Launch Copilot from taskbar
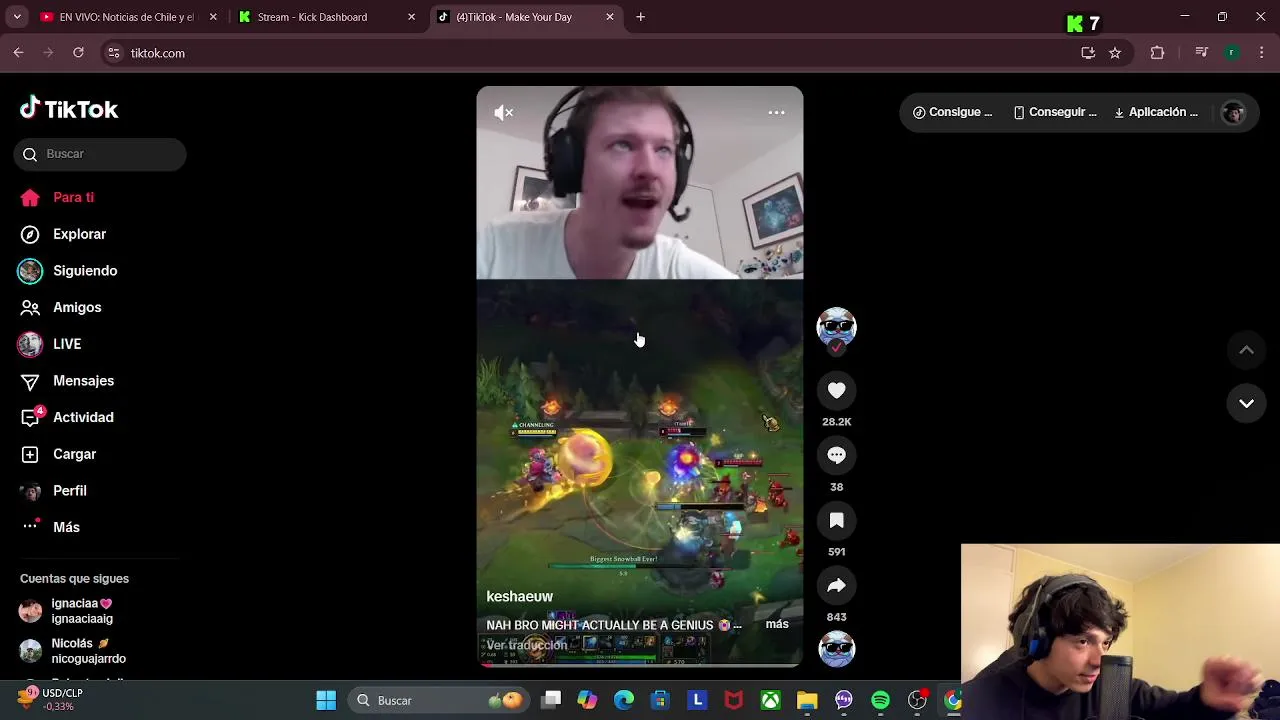The height and width of the screenshot is (720, 1280). 587,701
